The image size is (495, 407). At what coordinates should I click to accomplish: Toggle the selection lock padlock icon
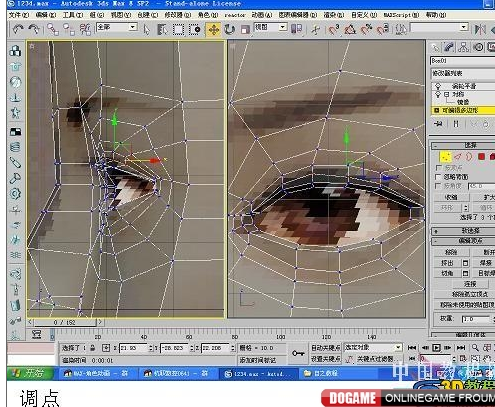click(93, 348)
